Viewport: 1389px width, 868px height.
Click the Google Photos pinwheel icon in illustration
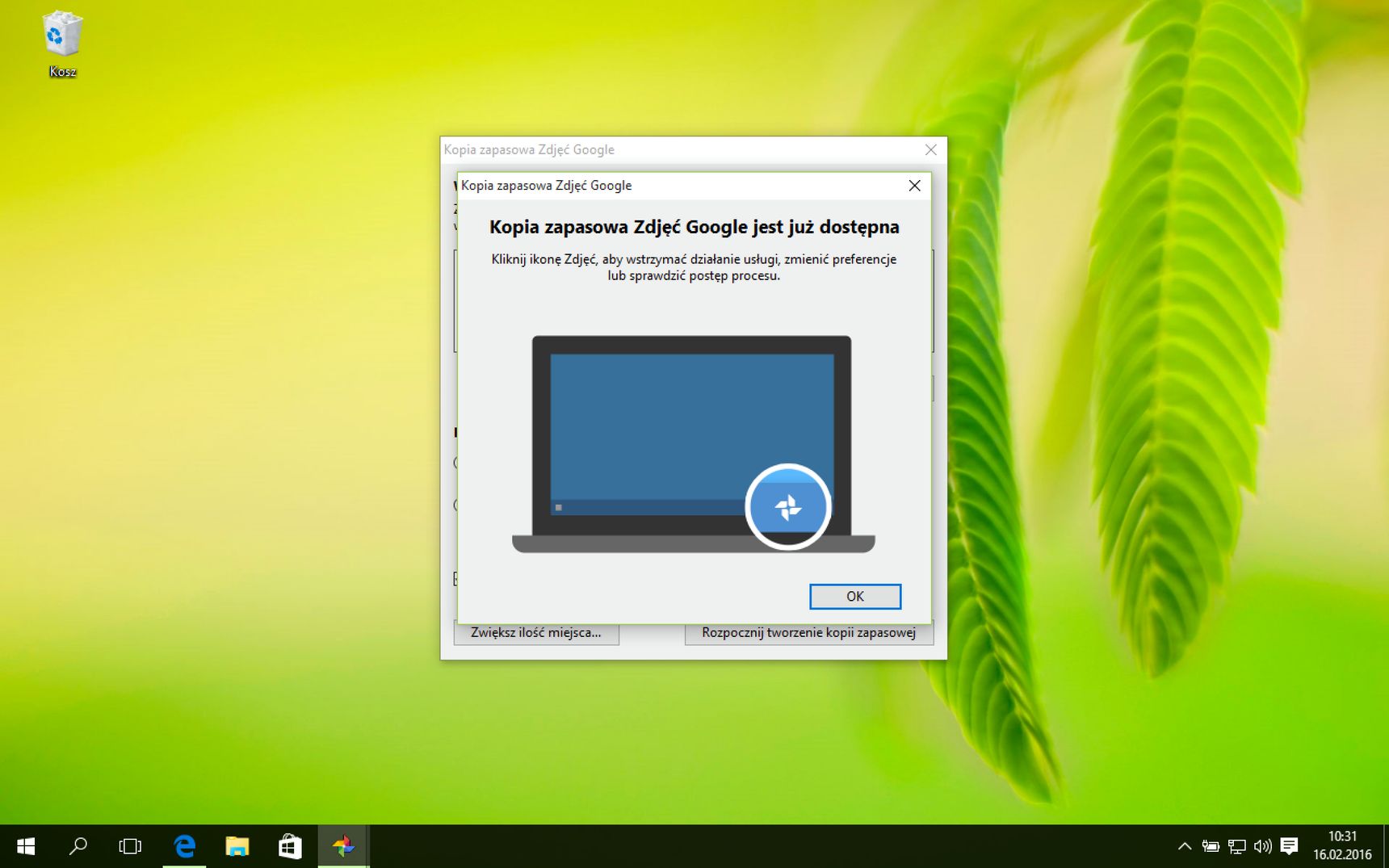(787, 507)
